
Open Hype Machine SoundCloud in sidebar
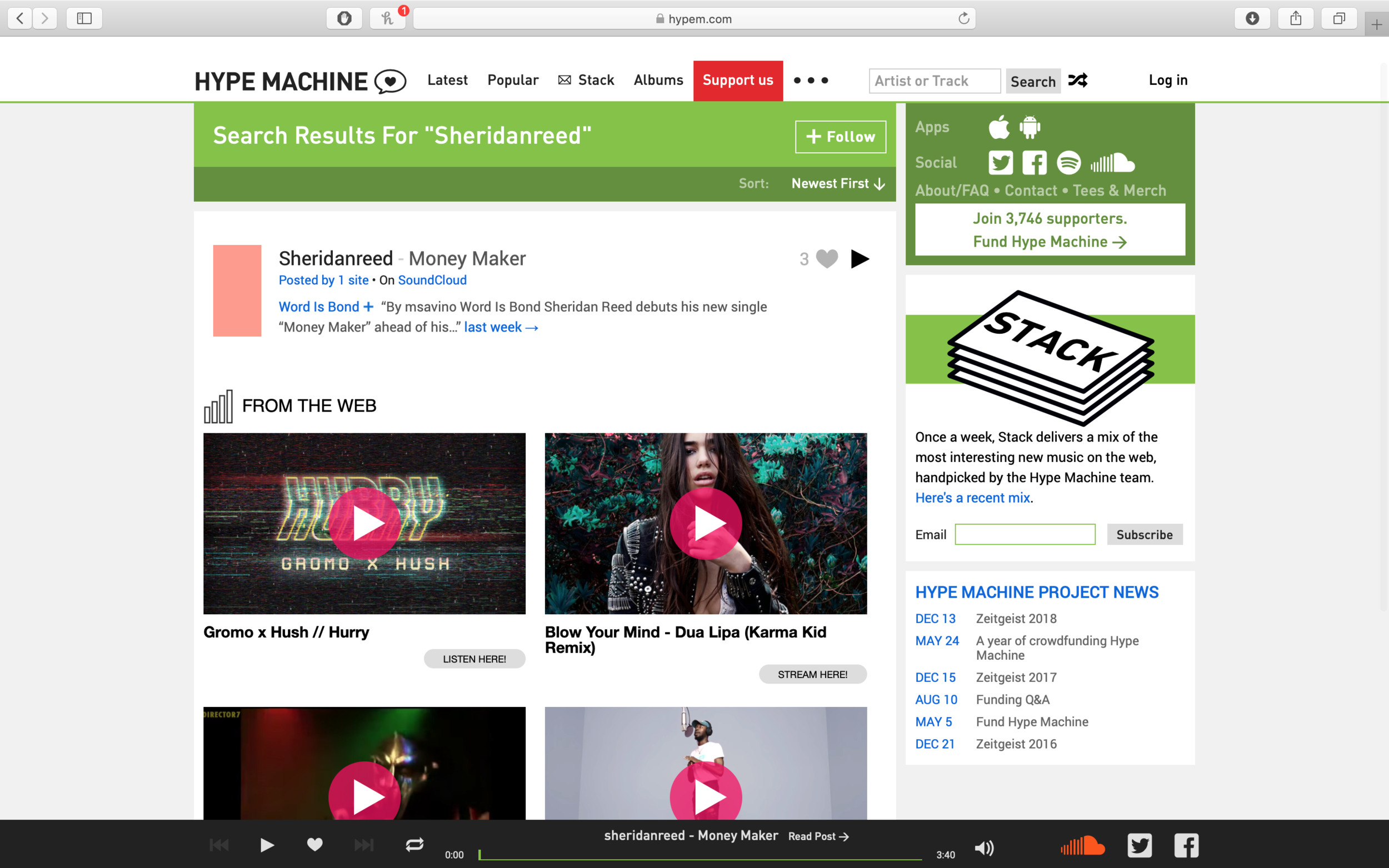[1113, 163]
